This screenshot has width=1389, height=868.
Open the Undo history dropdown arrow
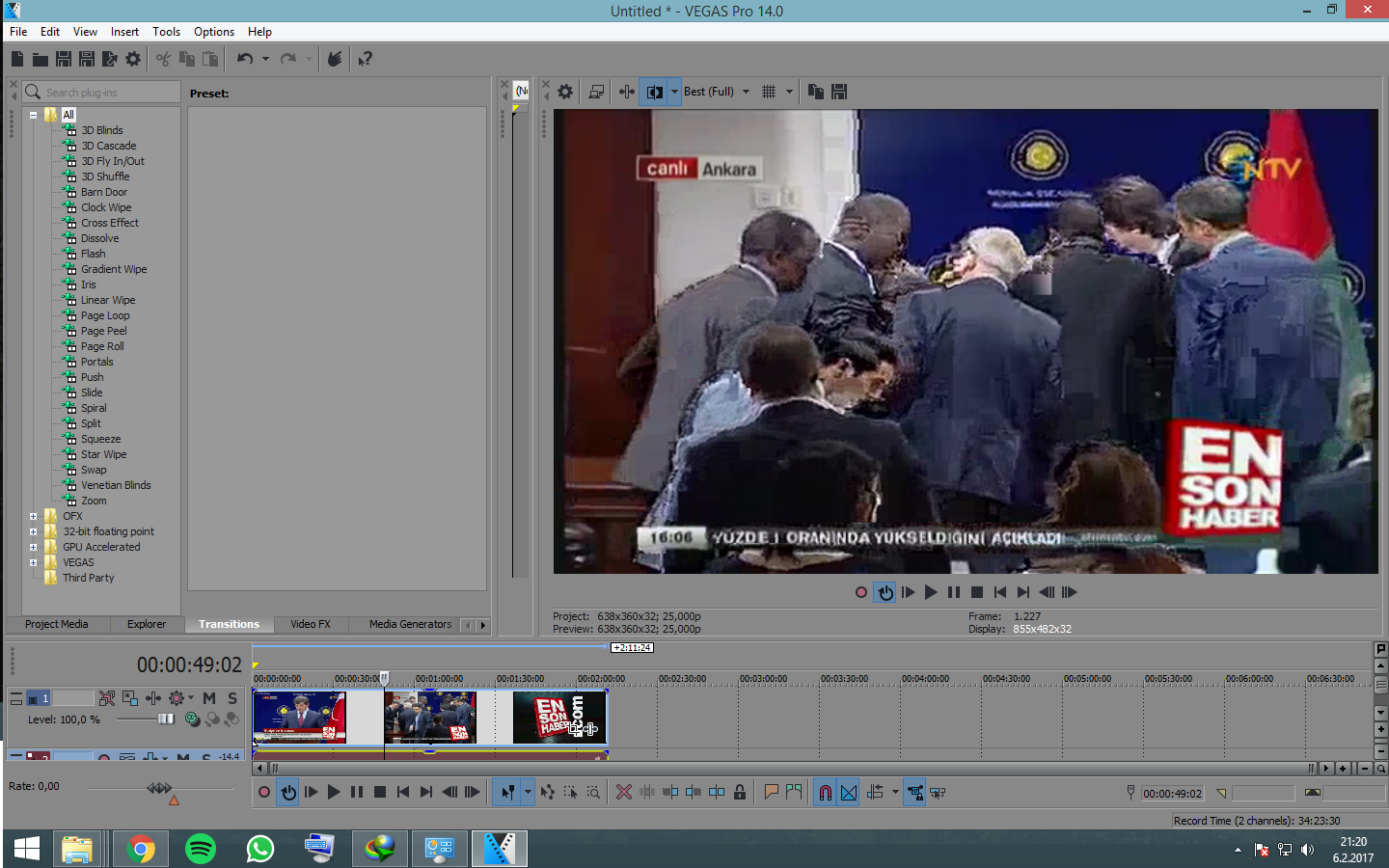265,59
